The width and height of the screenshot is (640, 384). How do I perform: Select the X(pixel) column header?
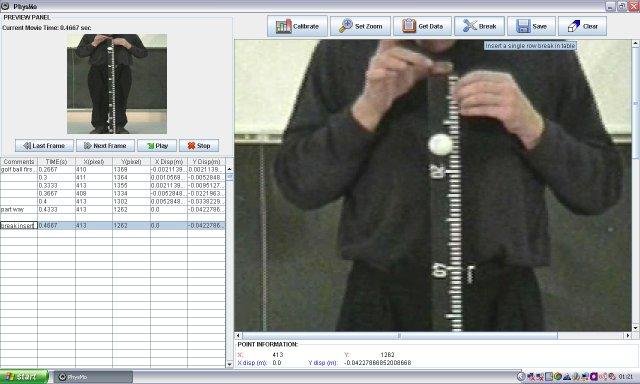[94, 162]
